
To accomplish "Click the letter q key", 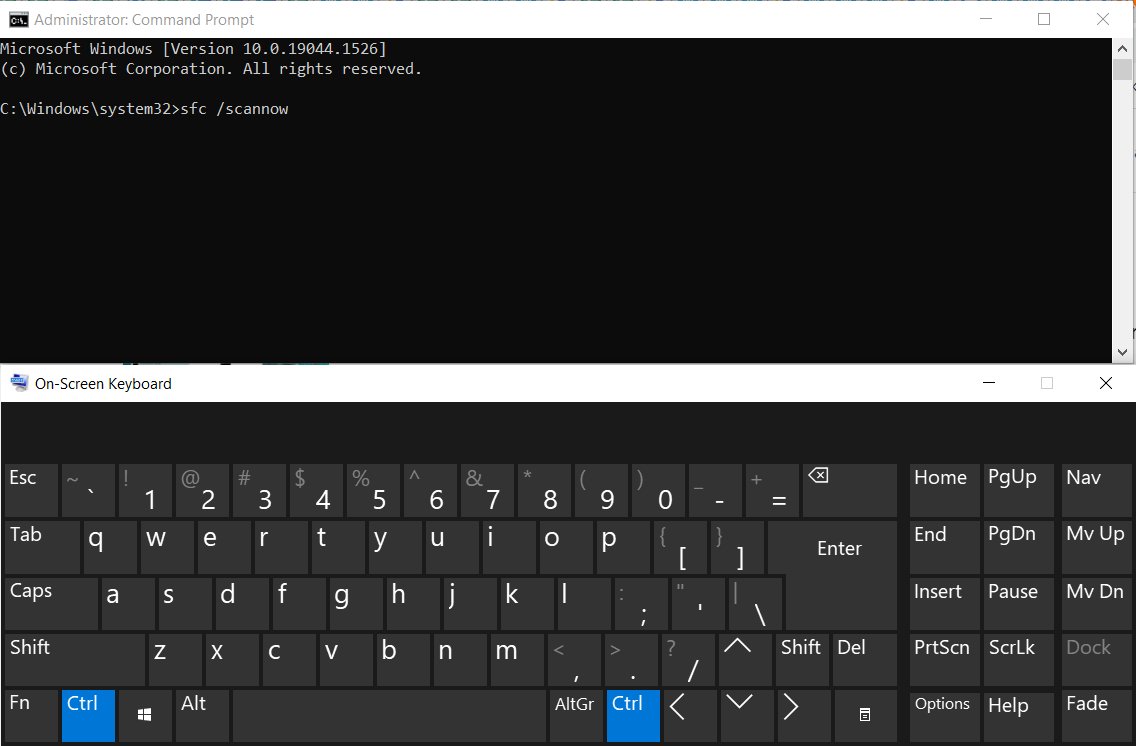I will pyautogui.click(x=109, y=547).
